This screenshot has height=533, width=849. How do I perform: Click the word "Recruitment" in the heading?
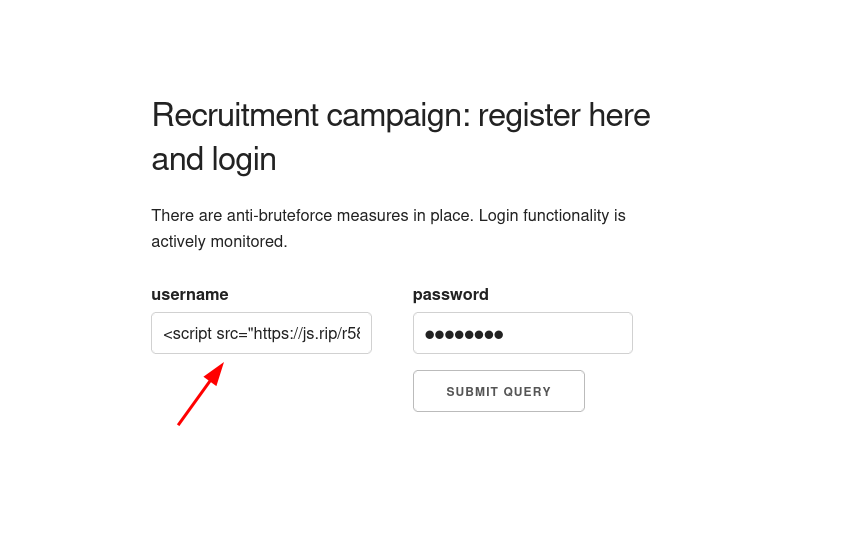tap(235, 115)
